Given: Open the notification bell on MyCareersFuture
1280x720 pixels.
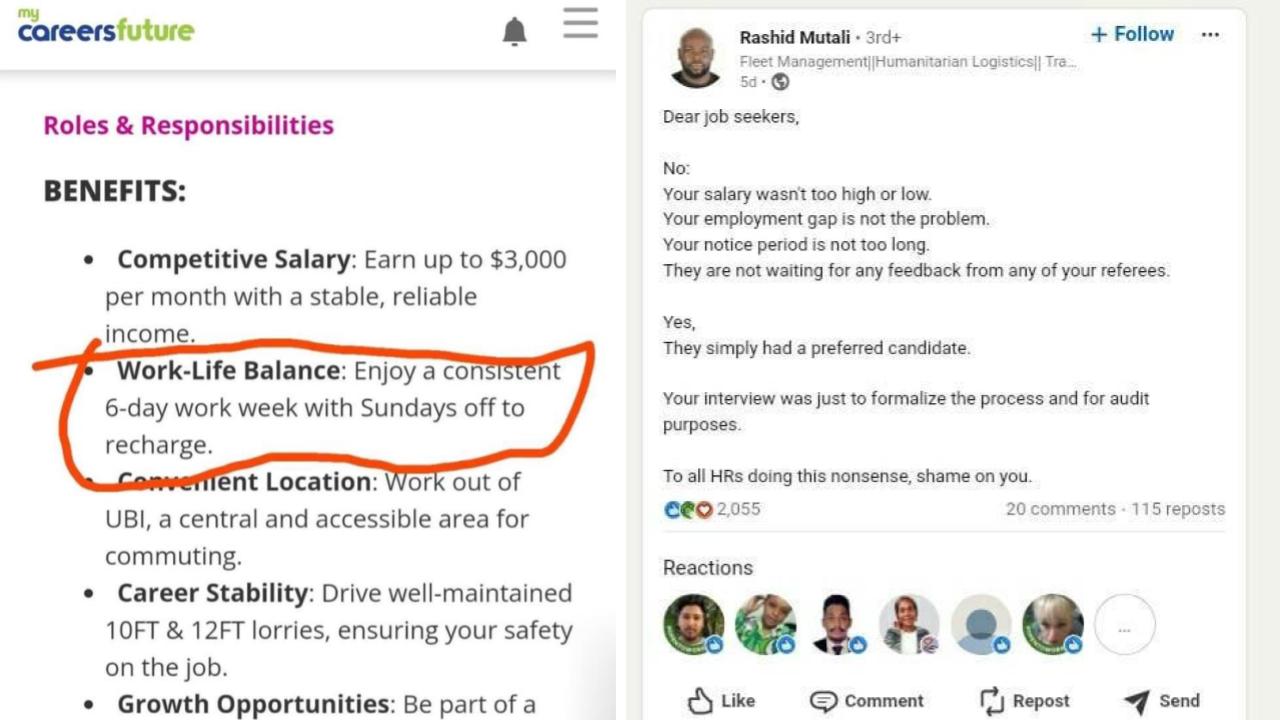Looking at the screenshot, I should tap(514, 30).
